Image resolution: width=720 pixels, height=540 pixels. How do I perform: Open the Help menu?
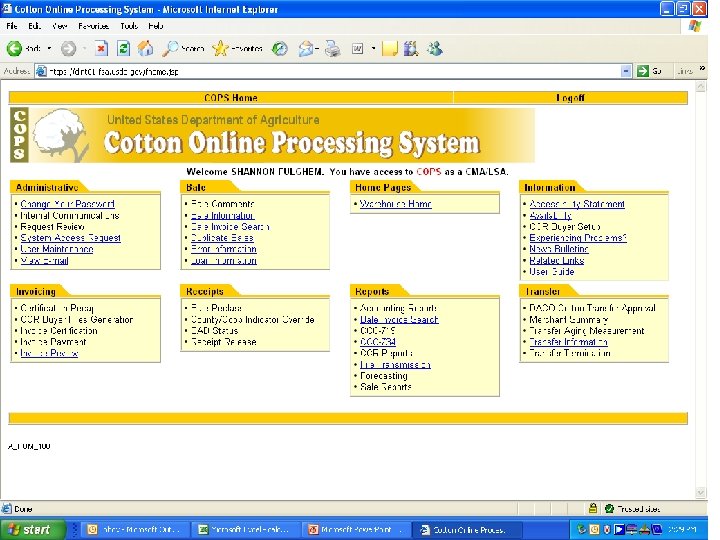click(156, 26)
